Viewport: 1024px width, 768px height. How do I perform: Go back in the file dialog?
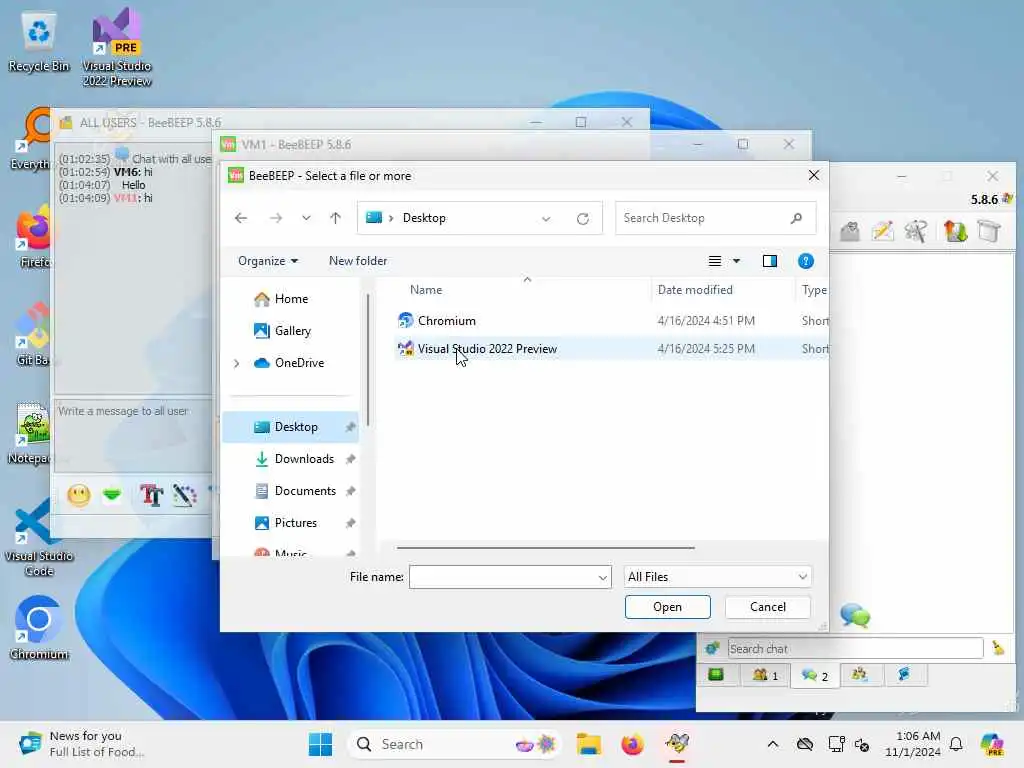pyautogui.click(x=241, y=218)
